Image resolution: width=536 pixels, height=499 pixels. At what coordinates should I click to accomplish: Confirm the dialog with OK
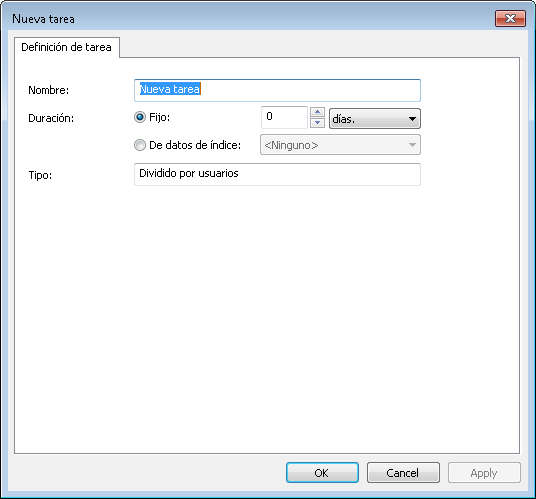322,473
